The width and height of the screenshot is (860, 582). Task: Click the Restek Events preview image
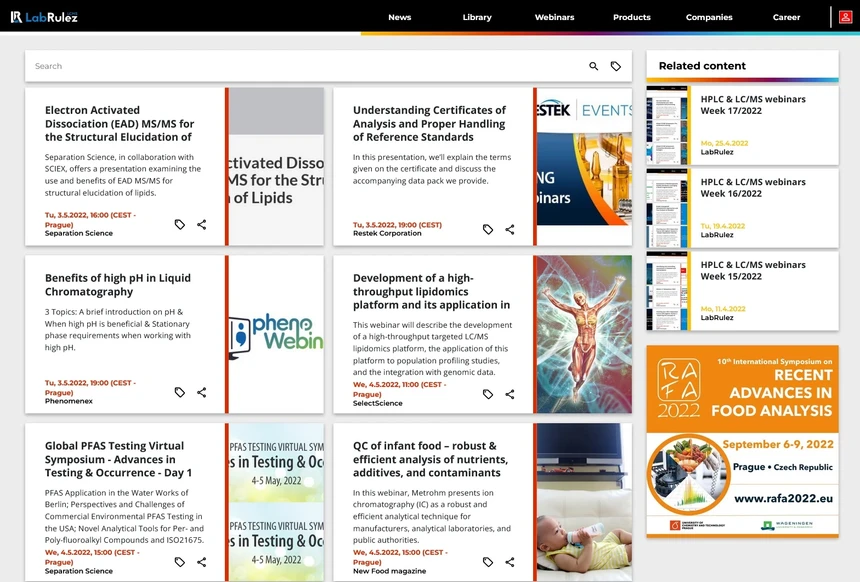tap(585, 166)
